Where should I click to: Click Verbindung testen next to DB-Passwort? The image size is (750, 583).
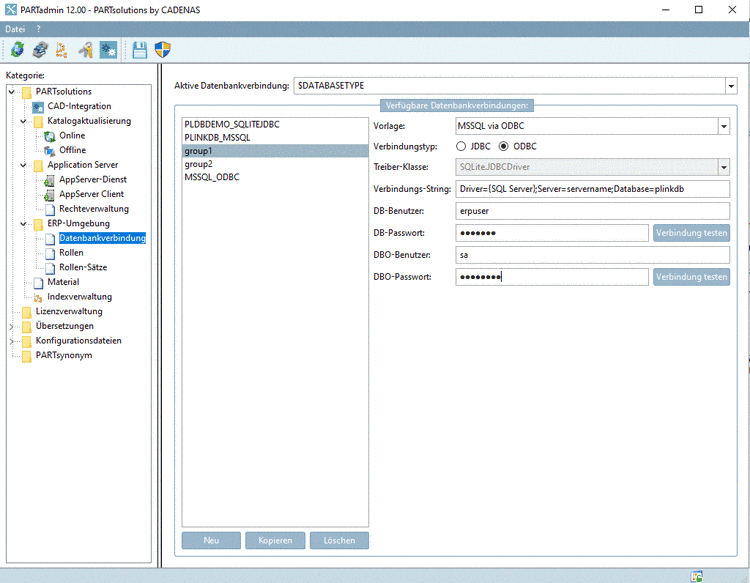tap(691, 233)
